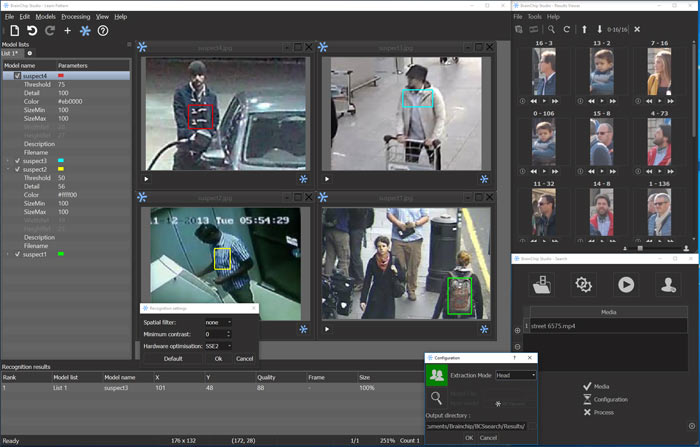Click the greyed redo arrow icon
This screenshot has height=447, width=700.
[x=50, y=30]
